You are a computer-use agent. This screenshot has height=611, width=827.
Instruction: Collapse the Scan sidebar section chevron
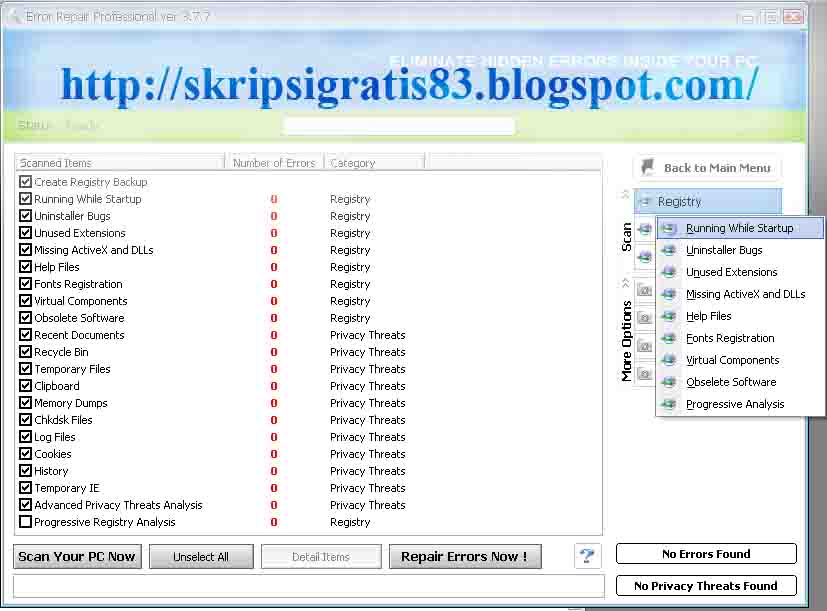tap(626, 194)
